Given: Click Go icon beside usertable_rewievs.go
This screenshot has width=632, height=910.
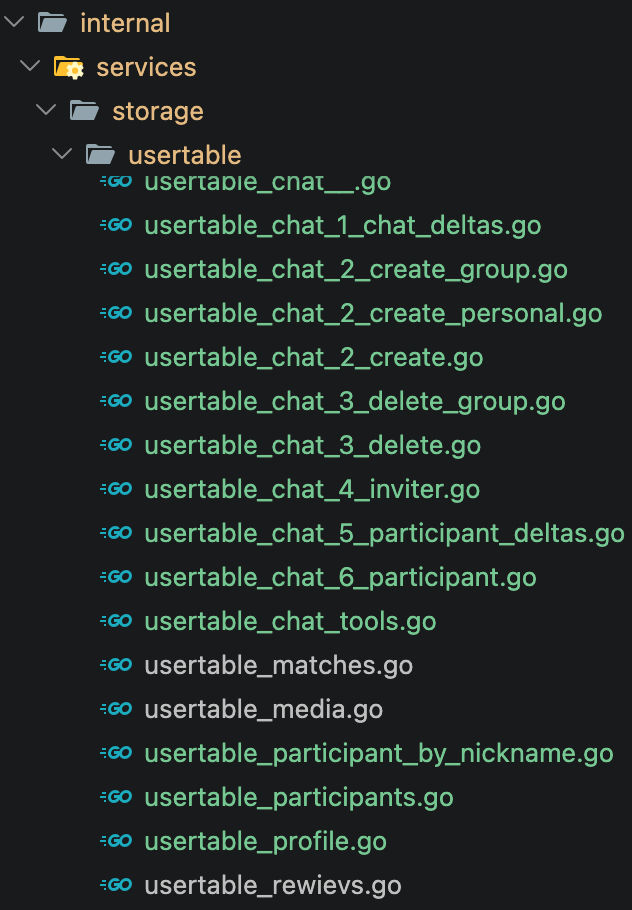Looking at the screenshot, I should [x=117, y=885].
